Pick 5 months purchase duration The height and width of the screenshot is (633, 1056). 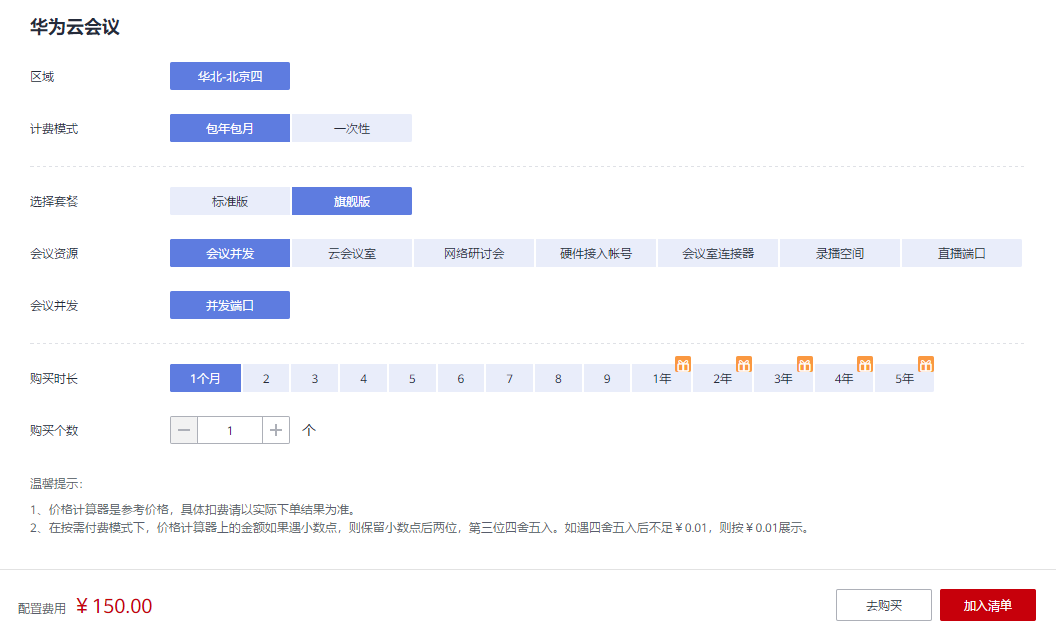coord(412,378)
